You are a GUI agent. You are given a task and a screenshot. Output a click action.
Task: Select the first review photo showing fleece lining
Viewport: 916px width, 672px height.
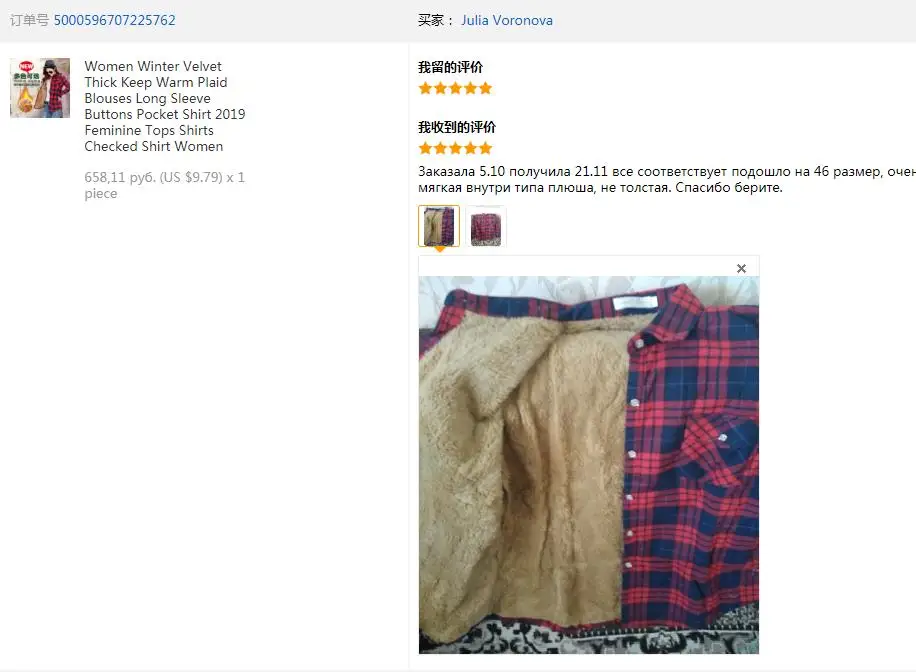coord(439,226)
